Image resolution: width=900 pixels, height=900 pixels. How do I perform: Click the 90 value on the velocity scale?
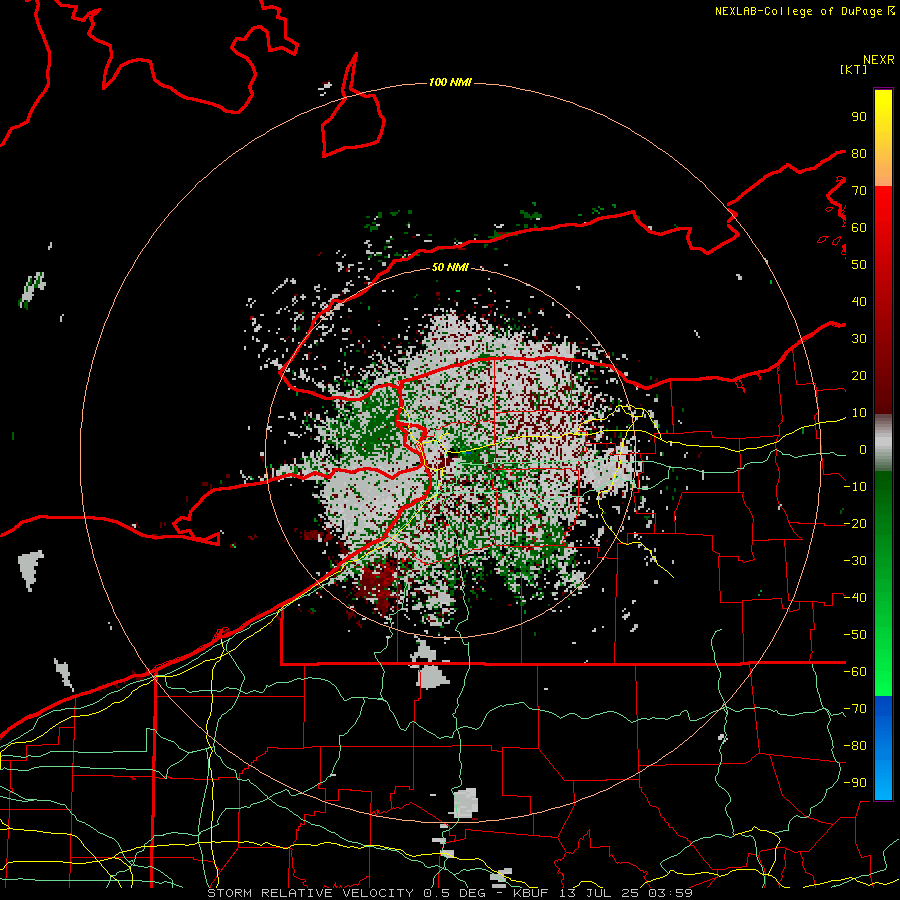pyautogui.click(x=859, y=117)
